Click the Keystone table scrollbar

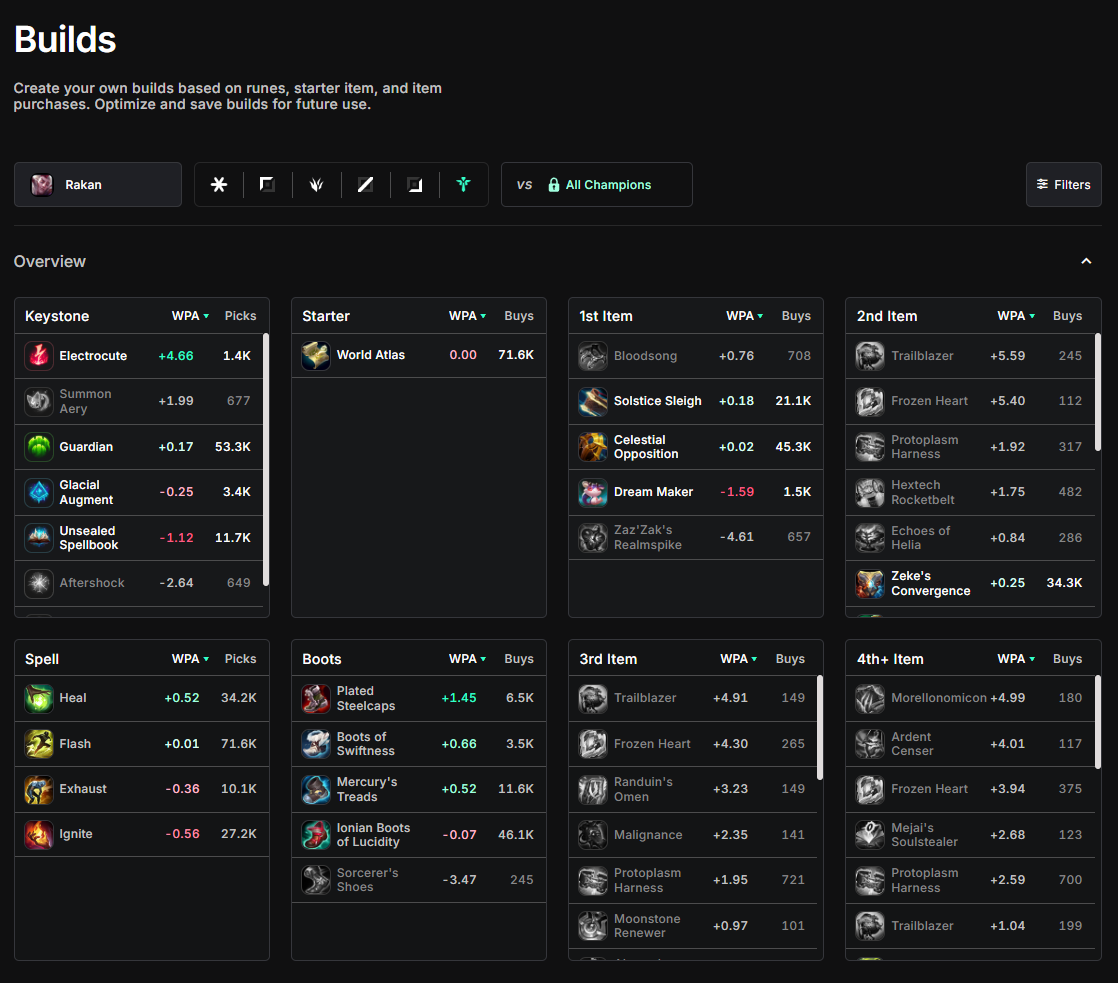pyautogui.click(x=266, y=460)
